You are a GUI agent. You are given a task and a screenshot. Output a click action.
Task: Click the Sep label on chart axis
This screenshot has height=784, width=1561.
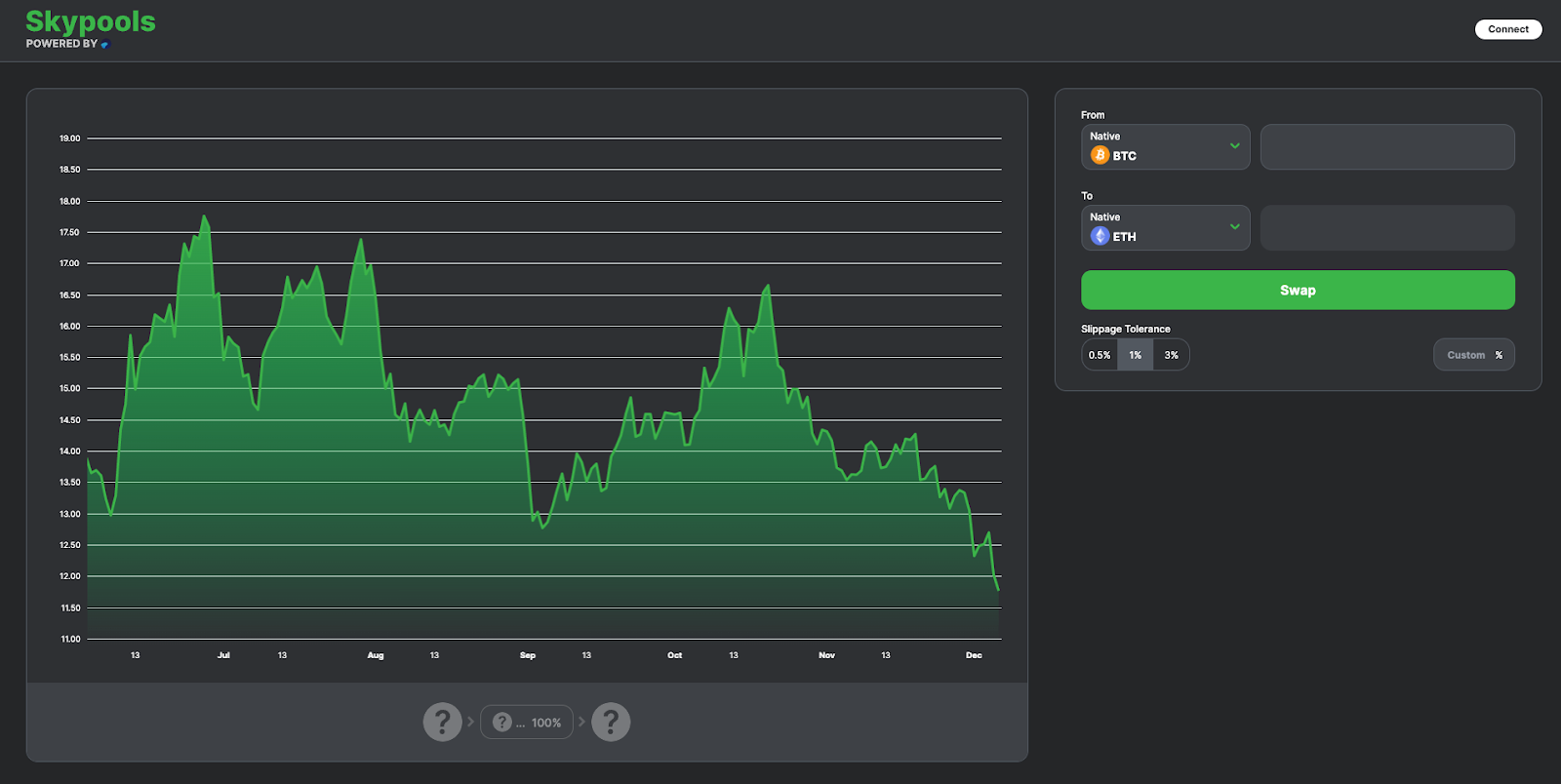coord(528,655)
